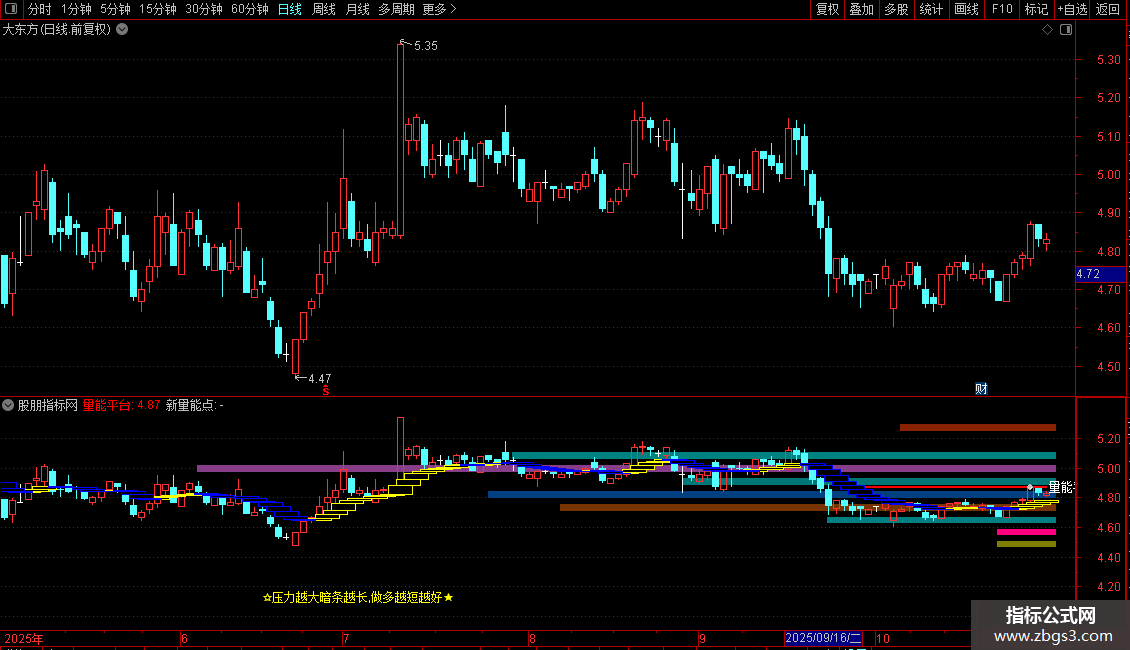Click the 2025年 label on time axis

pyautogui.click(x=24, y=638)
